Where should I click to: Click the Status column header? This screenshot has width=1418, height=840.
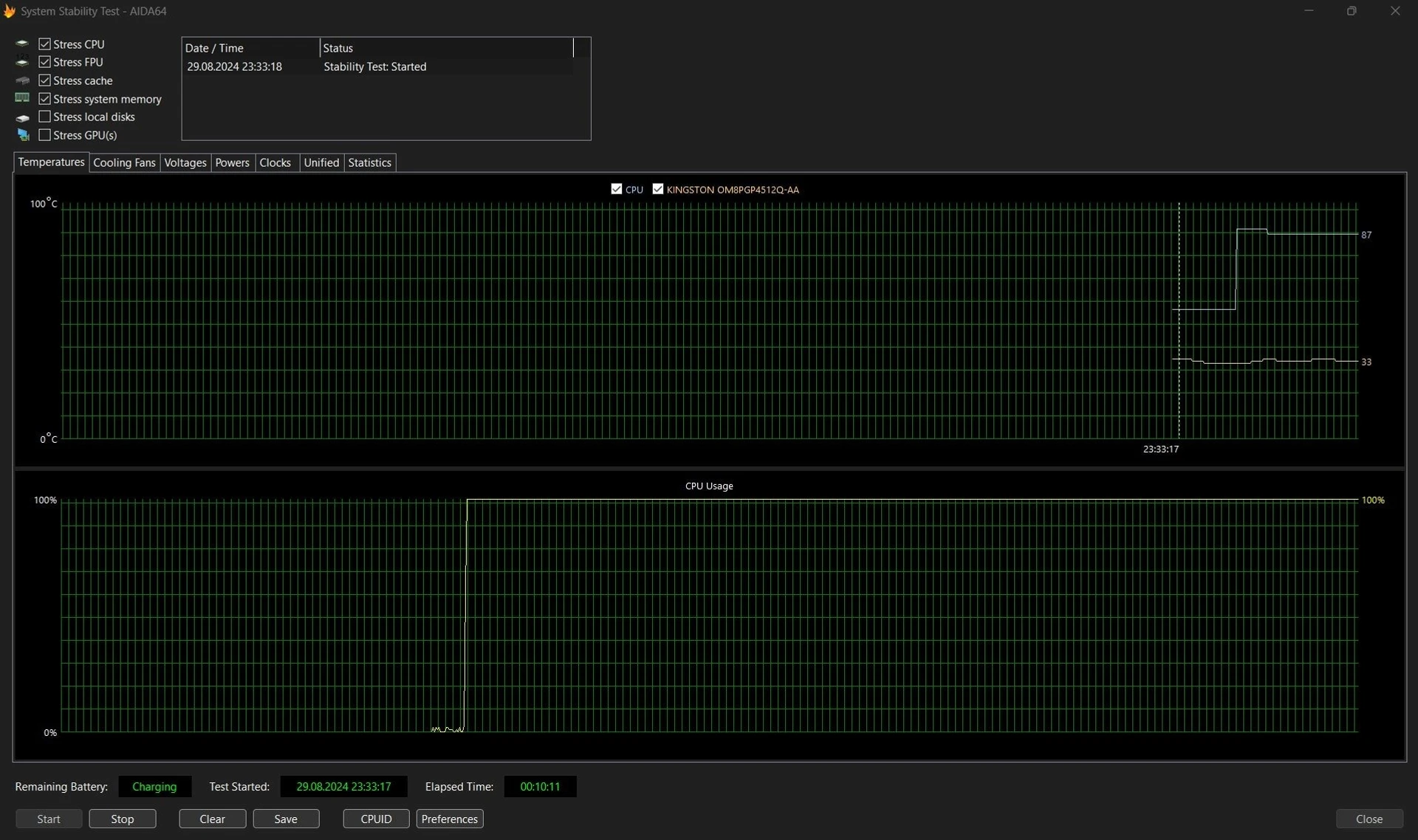[x=447, y=48]
